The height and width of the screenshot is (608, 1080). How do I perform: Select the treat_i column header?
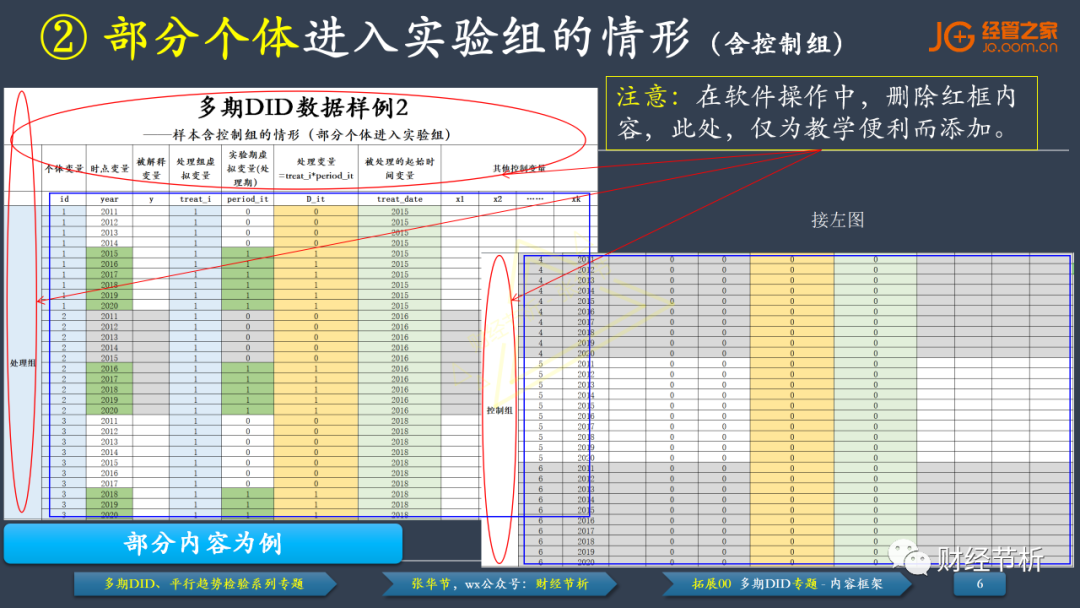195,199
